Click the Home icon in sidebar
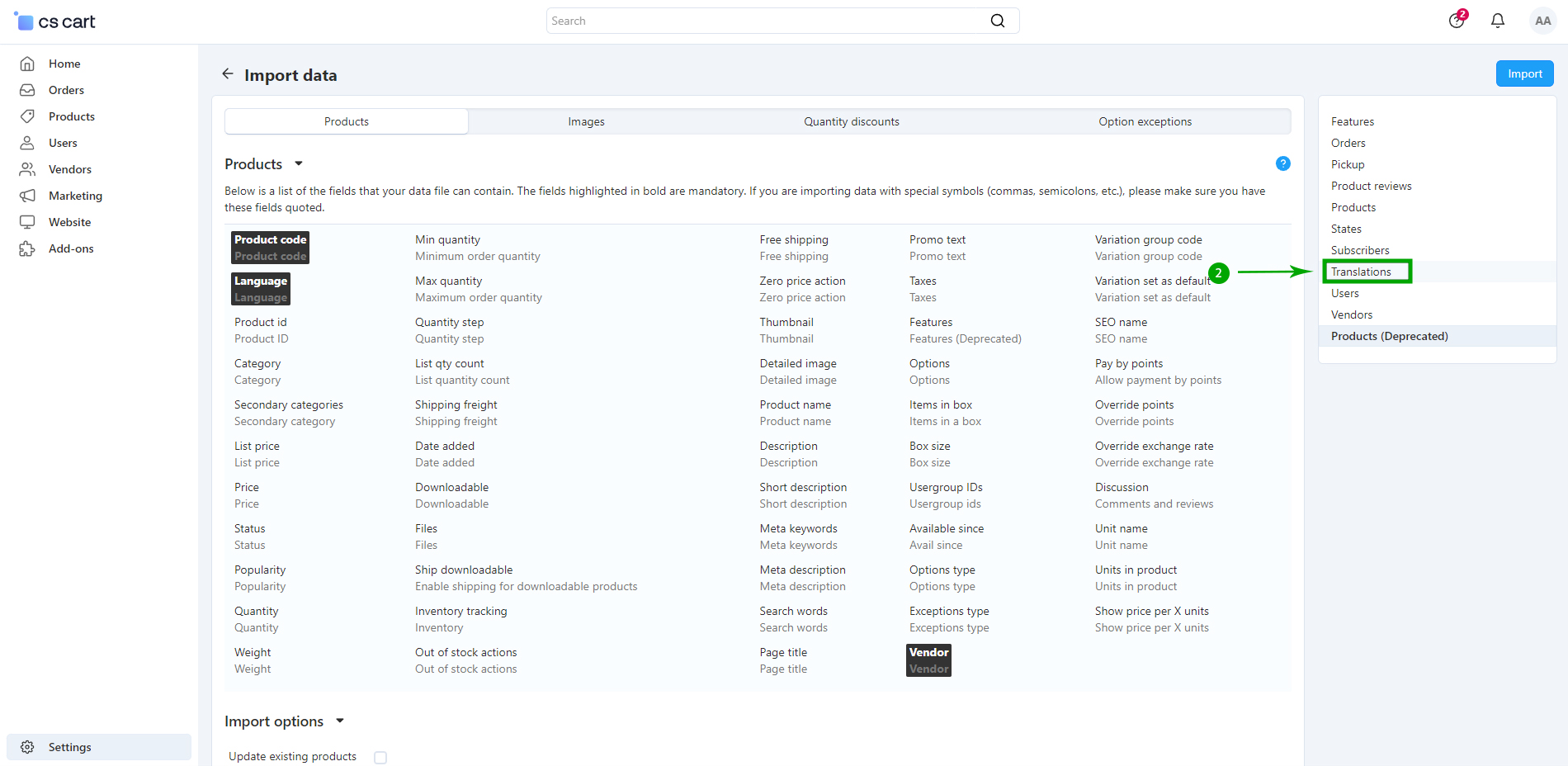The width and height of the screenshot is (1568, 766). pos(27,64)
